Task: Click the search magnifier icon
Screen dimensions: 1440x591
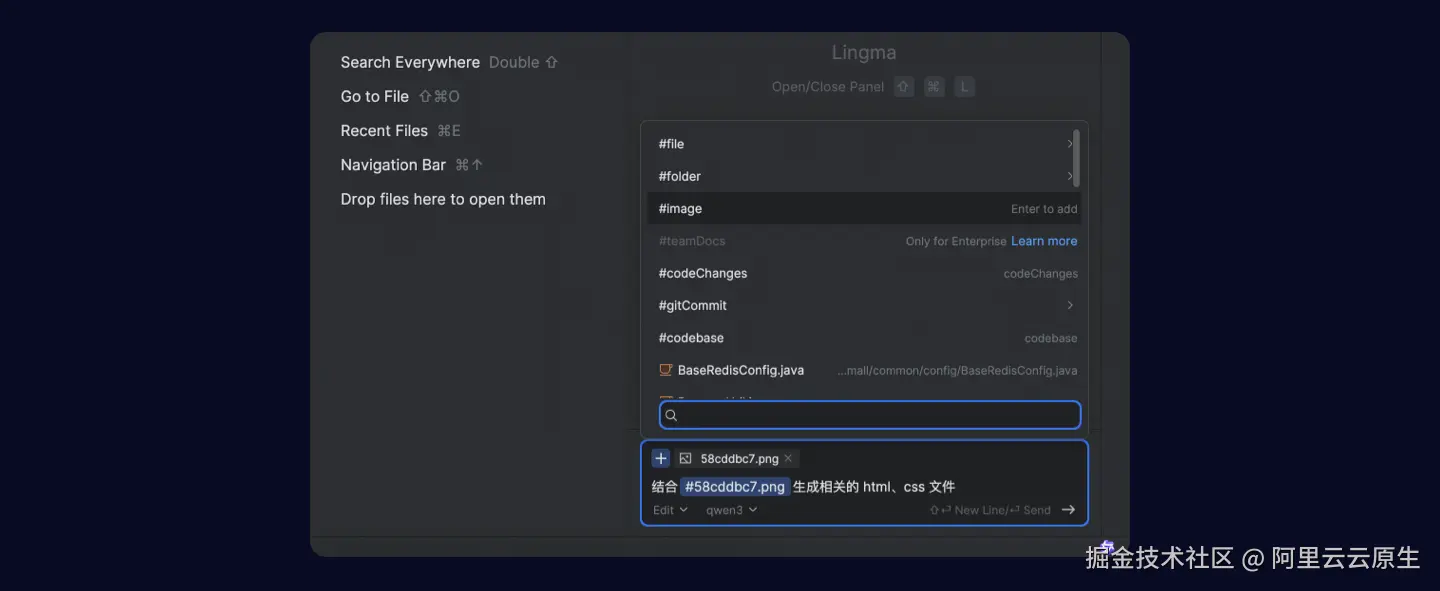Action: 672,415
